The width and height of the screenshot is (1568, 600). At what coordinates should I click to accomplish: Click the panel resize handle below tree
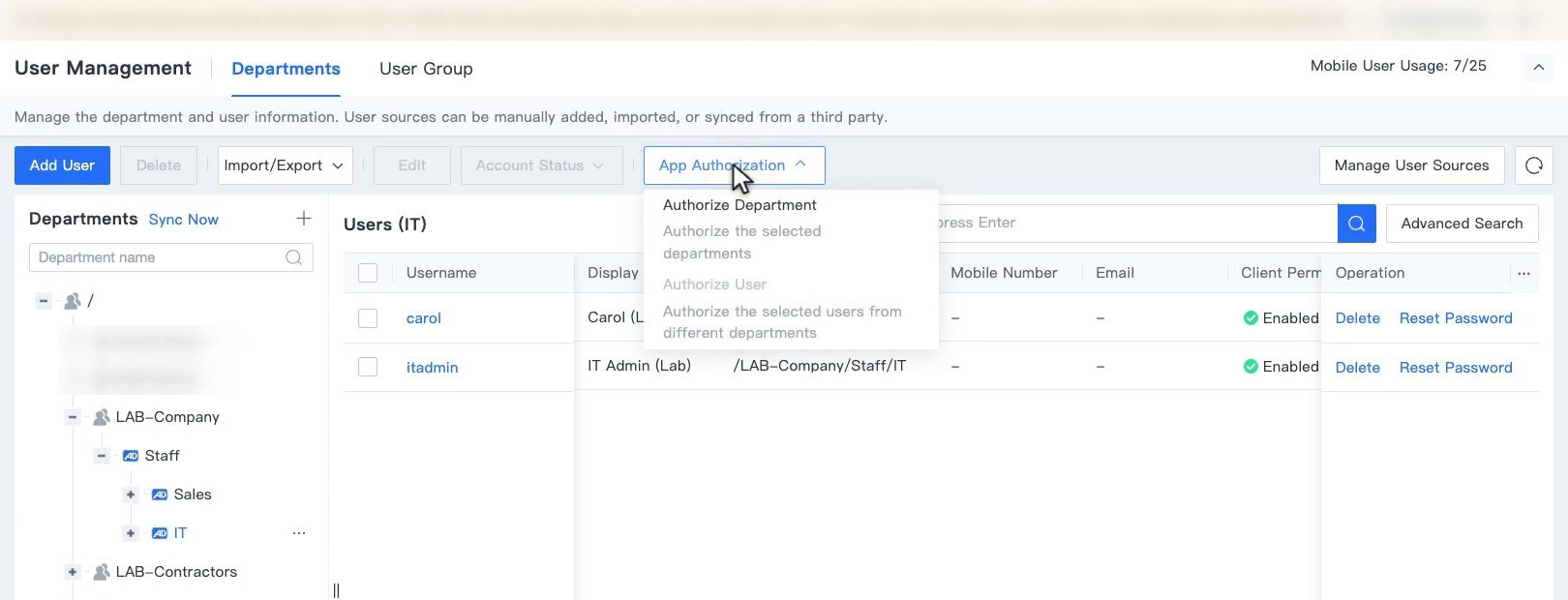click(x=336, y=590)
